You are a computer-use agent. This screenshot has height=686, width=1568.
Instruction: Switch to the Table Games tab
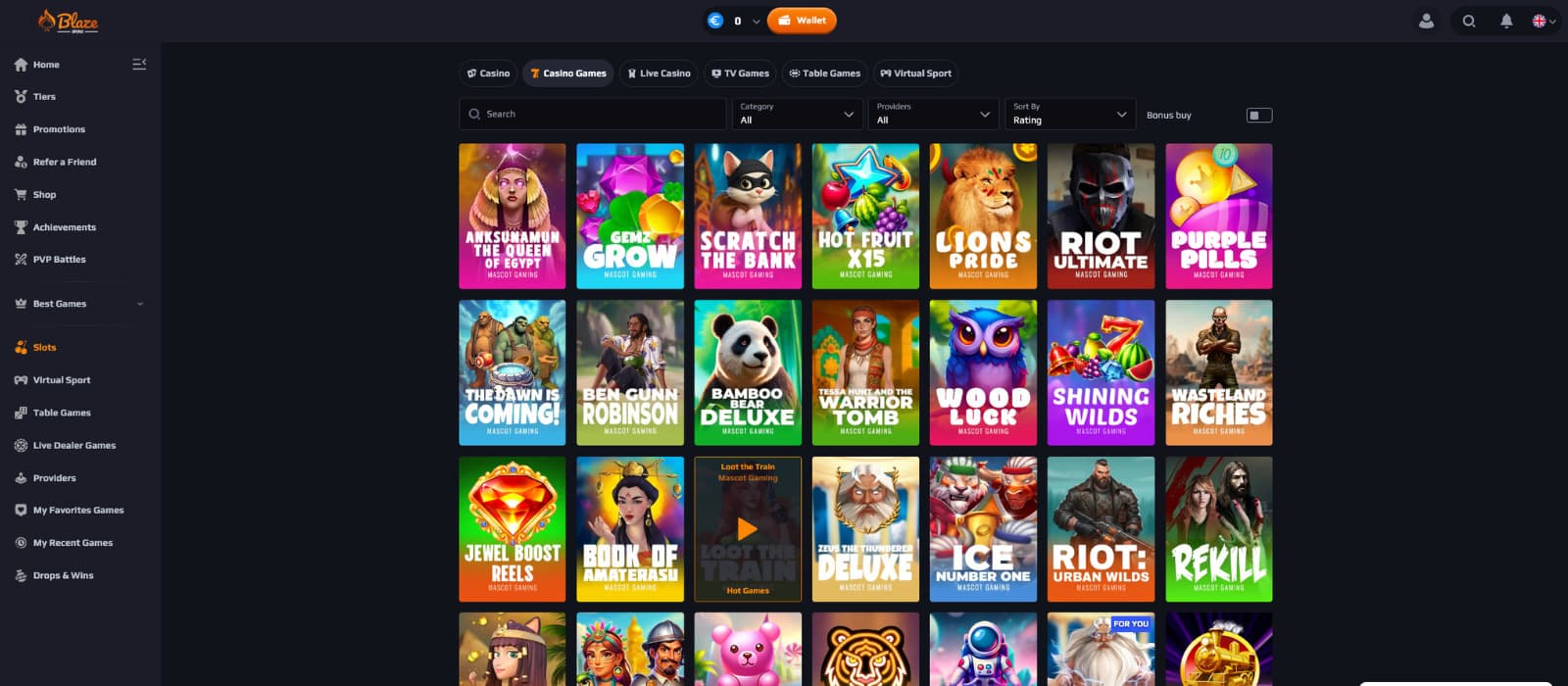click(x=824, y=73)
